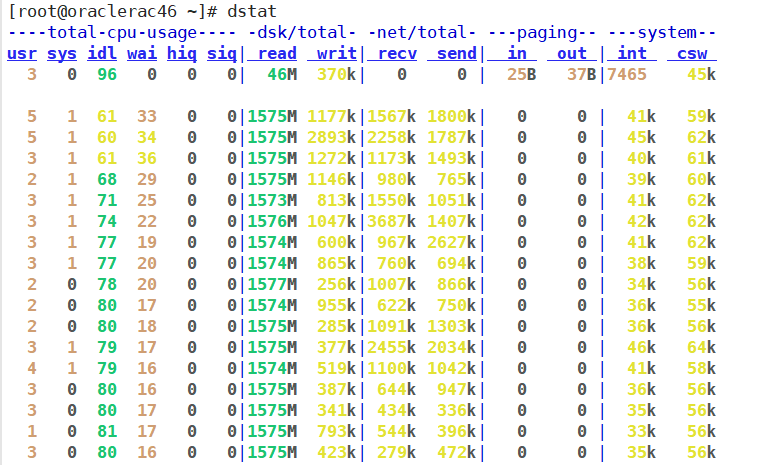Viewport: 780px width, 465px height.
Task: Click the send column header
Action: (452, 53)
